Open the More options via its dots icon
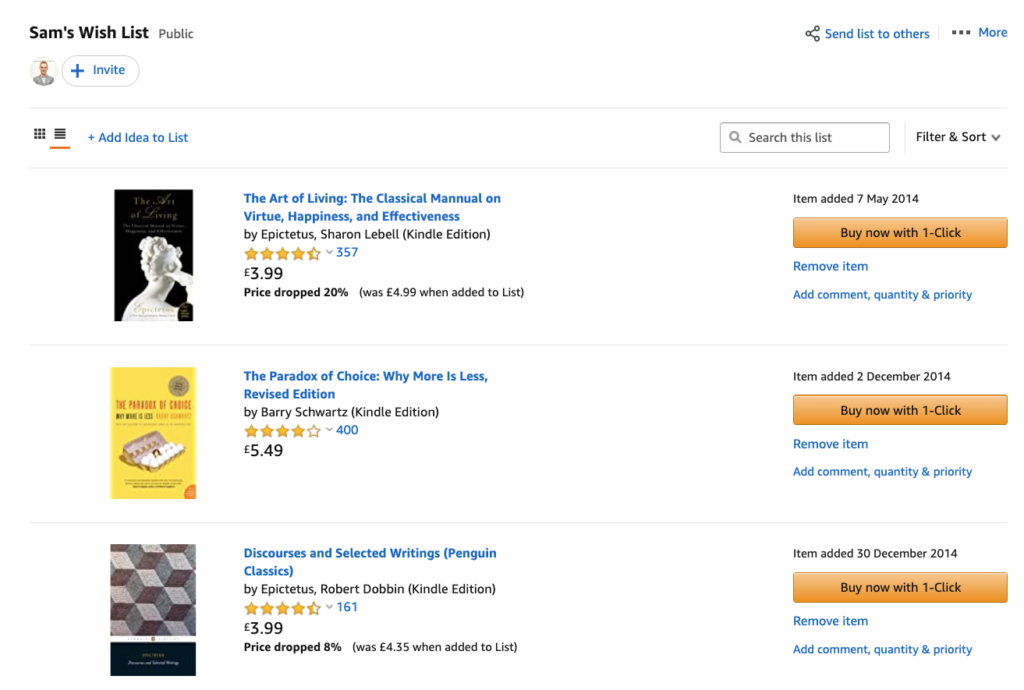This screenshot has width=1024, height=690. [961, 32]
